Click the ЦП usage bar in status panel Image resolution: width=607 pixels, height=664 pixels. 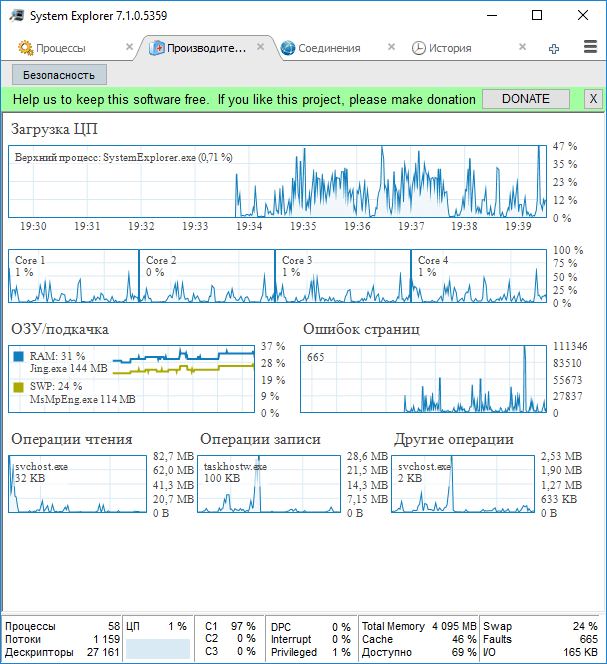click(158, 648)
